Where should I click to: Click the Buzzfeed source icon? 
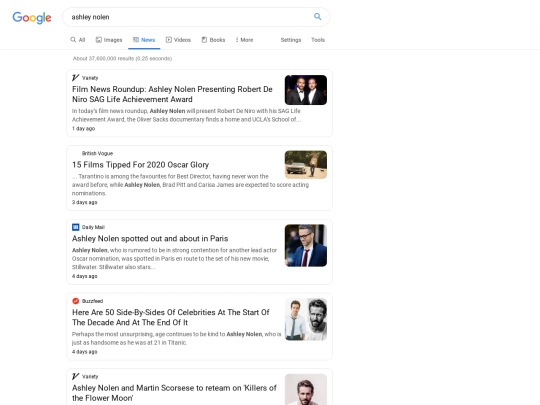pos(75,301)
